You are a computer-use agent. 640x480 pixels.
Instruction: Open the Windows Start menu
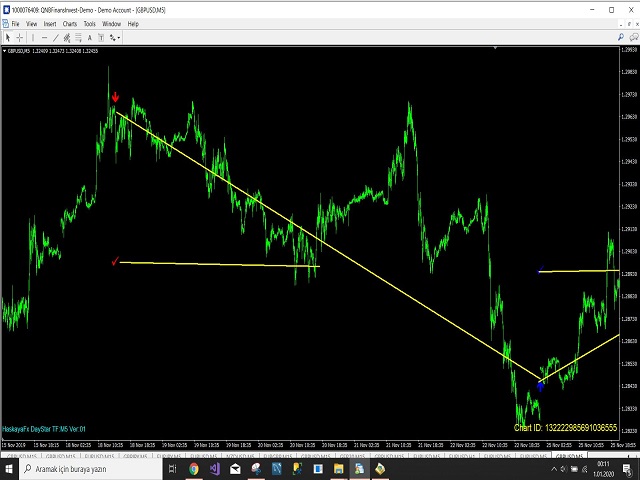(x=9, y=469)
